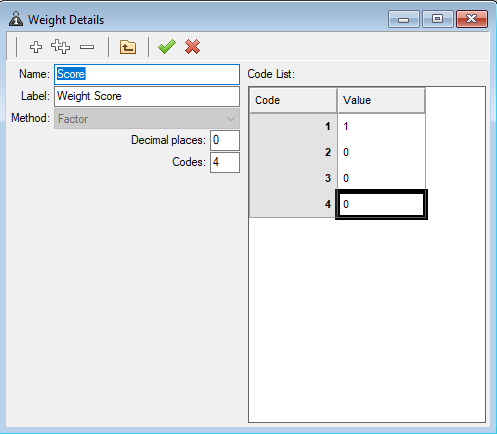Select row header for code 2
Image resolution: width=497 pixels, height=434 pixels.
[293, 152]
